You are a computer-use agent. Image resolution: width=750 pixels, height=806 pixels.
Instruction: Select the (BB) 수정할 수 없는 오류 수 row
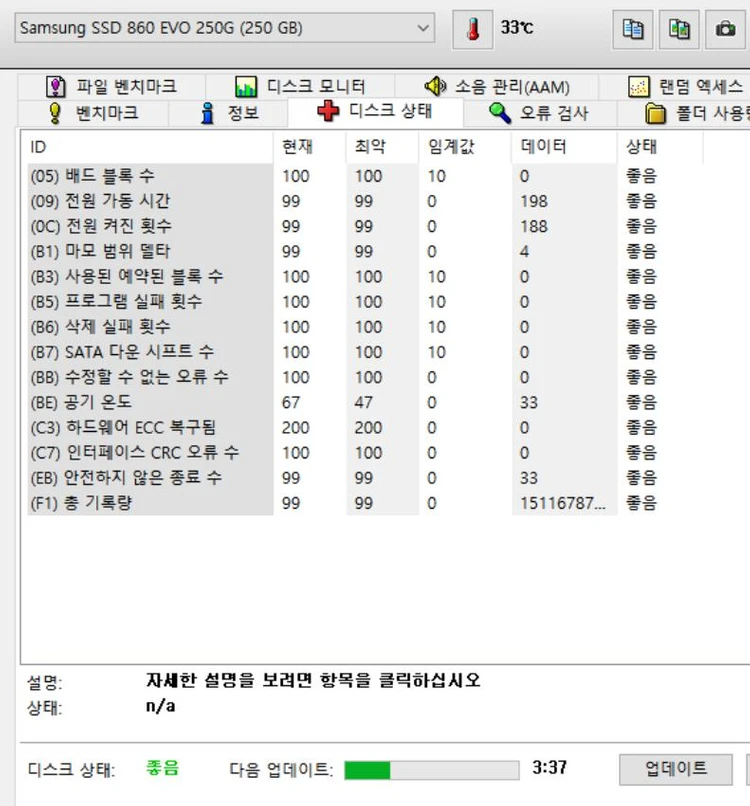pos(365,377)
